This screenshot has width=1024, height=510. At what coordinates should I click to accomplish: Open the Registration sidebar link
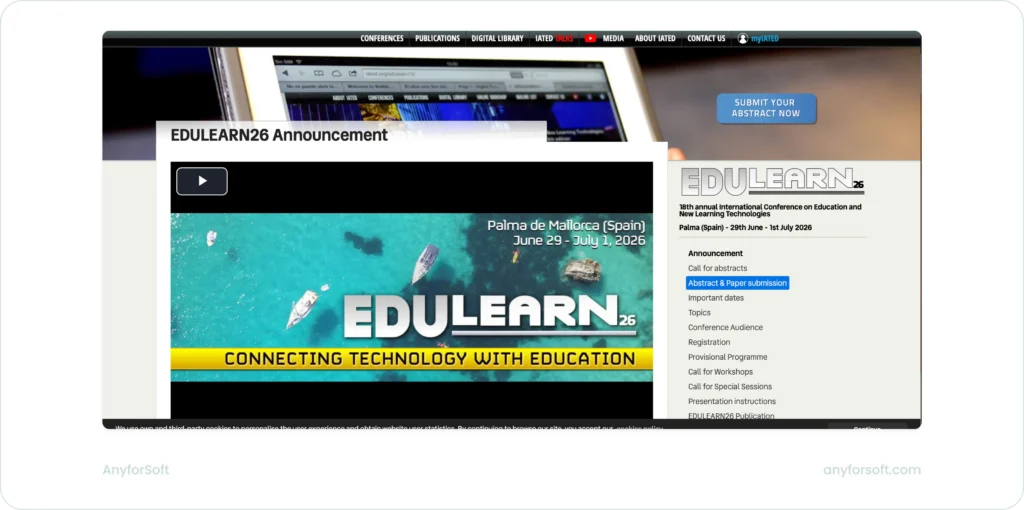709,342
